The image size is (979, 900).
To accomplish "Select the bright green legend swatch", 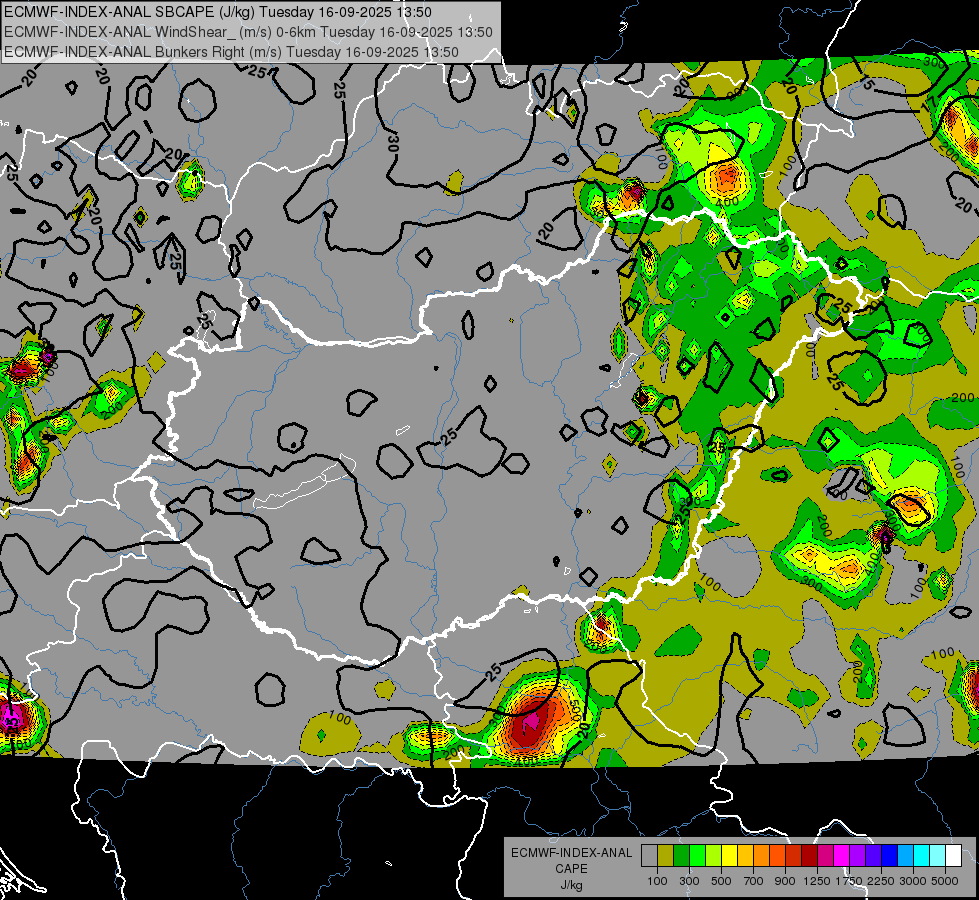I will [697, 855].
